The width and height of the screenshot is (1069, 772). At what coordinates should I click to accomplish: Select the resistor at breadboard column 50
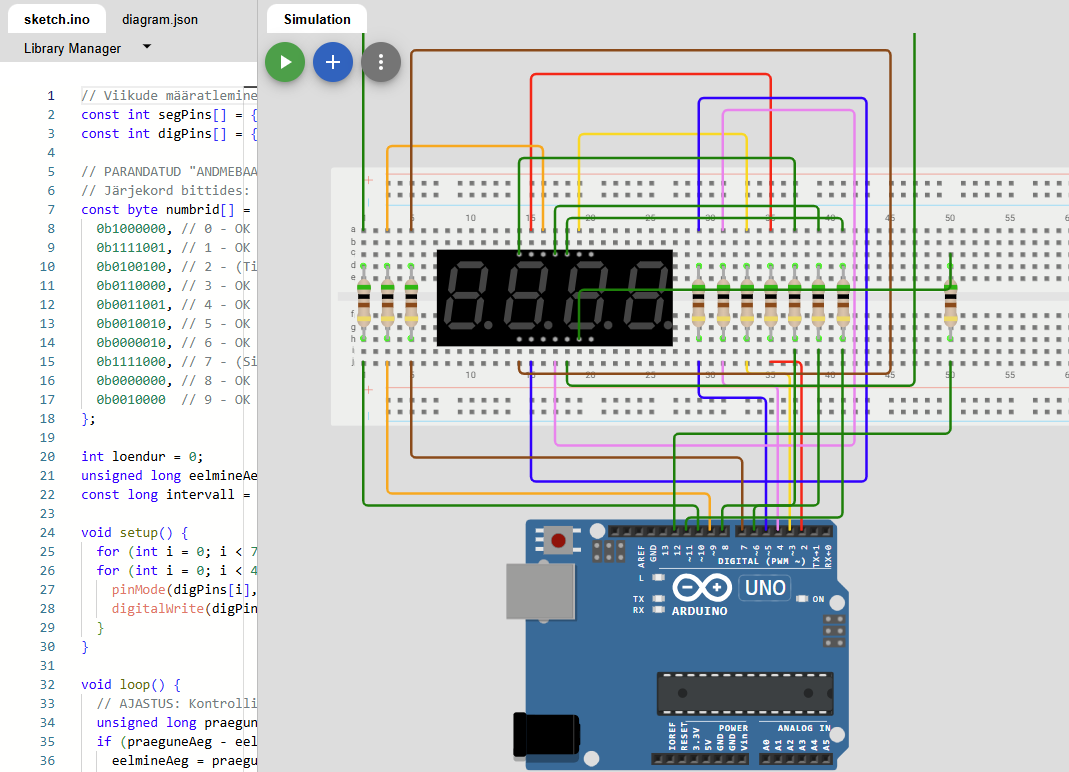pyautogui.click(x=950, y=302)
